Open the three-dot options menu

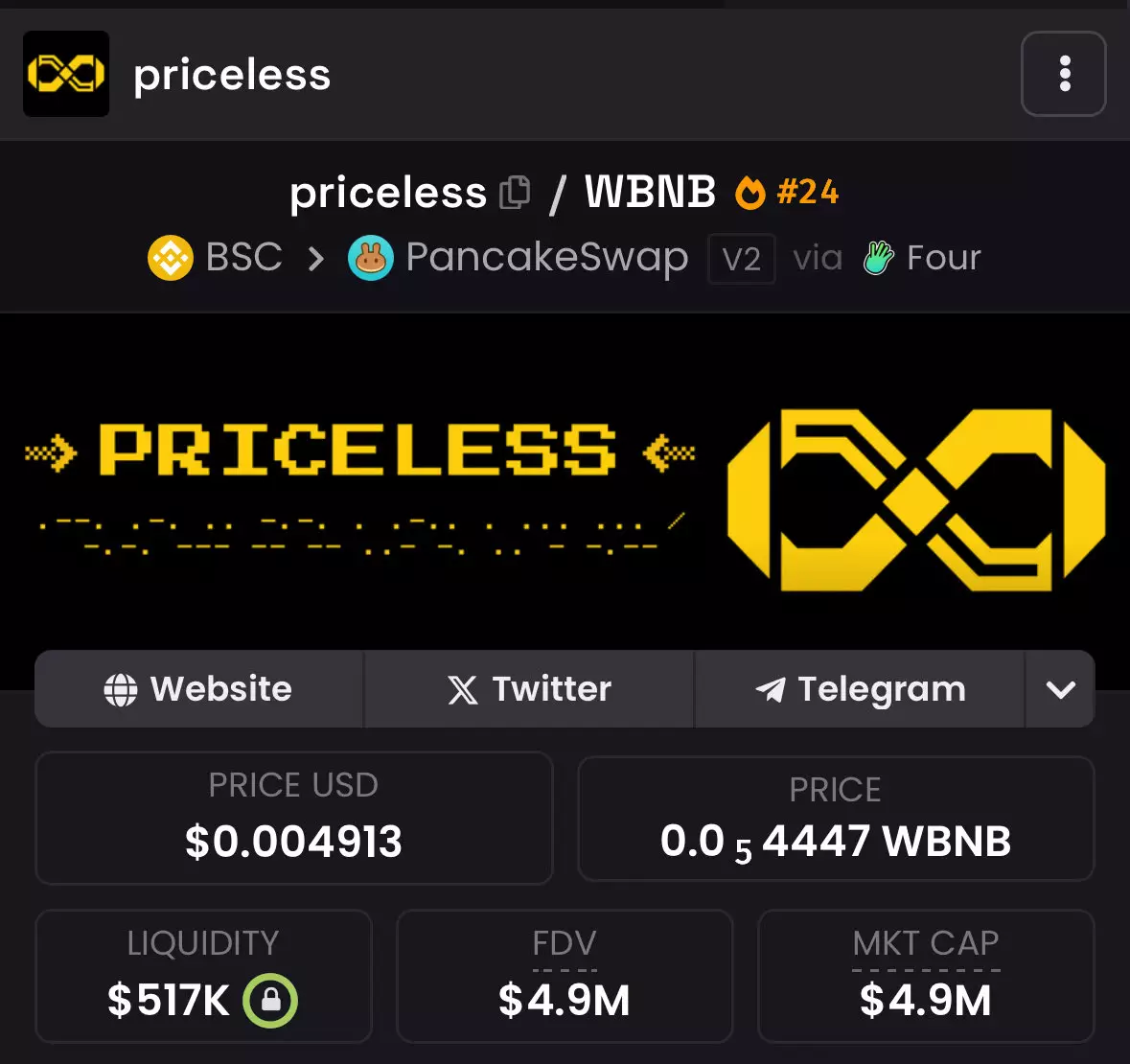tap(1064, 74)
